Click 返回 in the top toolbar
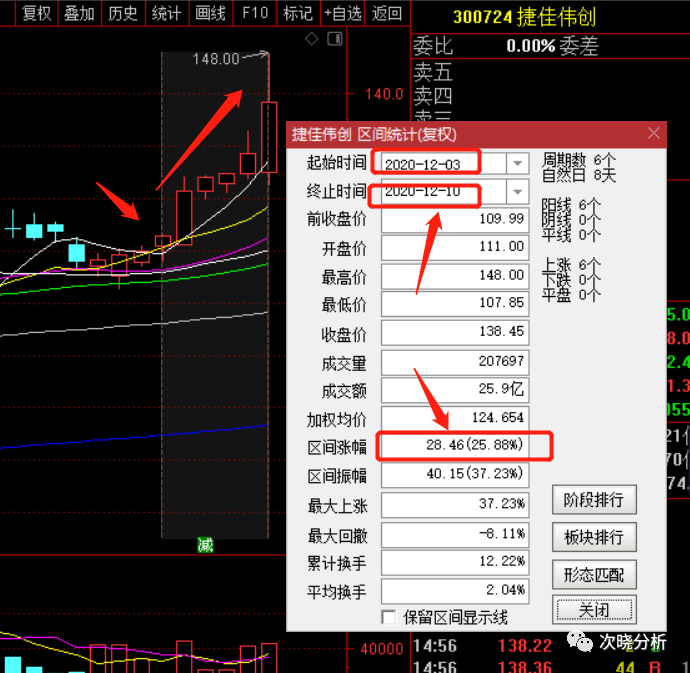This screenshot has width=690, height=673. tap(387, 13)
